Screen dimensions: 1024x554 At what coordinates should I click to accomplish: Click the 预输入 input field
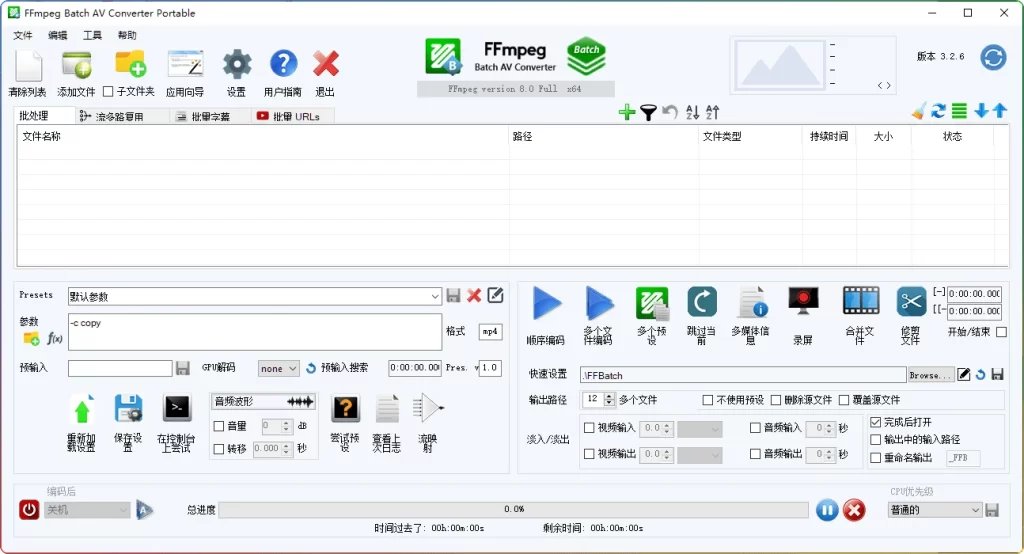[x=120, y=368]
